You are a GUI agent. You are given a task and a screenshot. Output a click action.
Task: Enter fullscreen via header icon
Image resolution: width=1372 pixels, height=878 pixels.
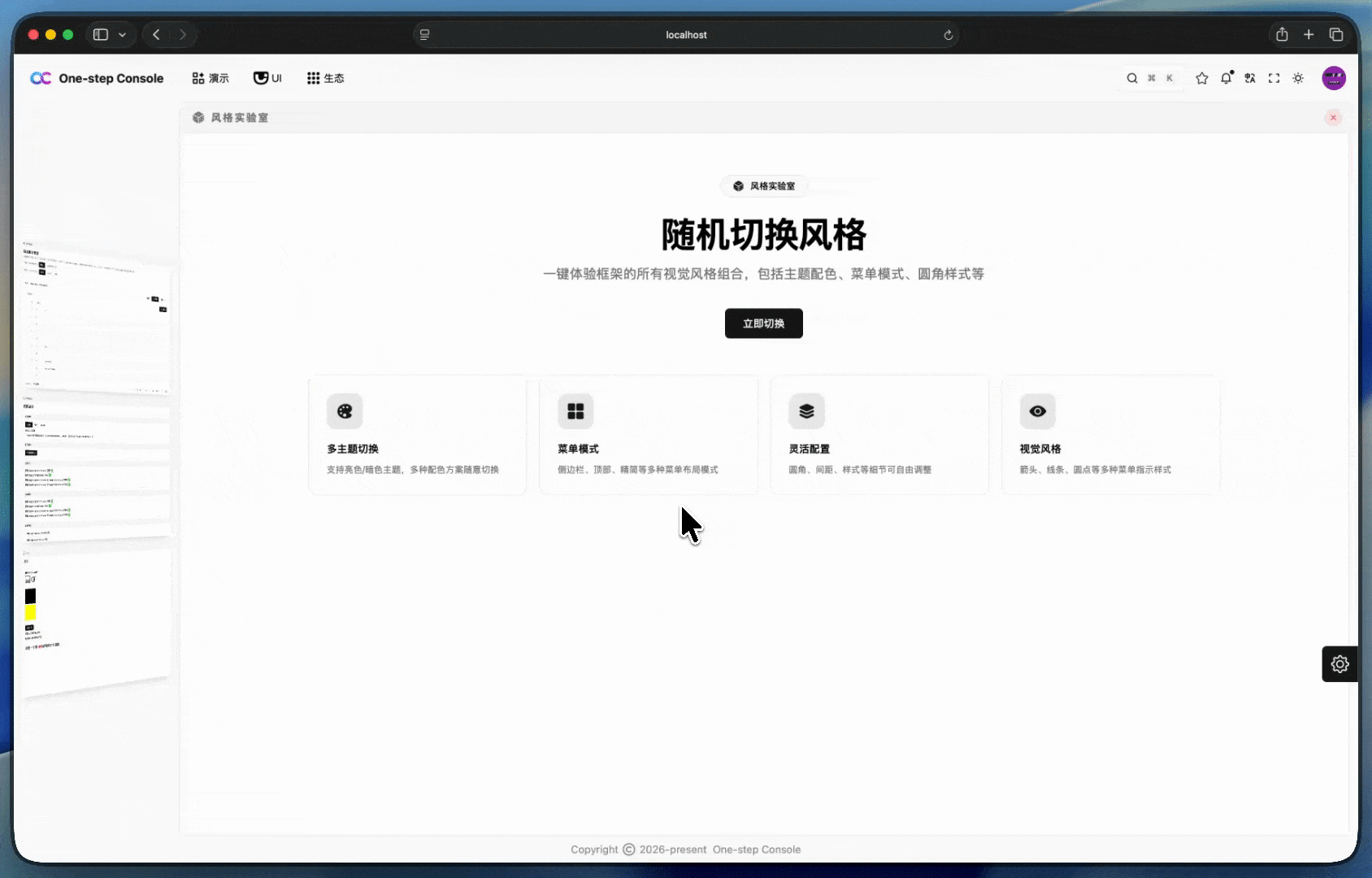[x=1274, y=78]
